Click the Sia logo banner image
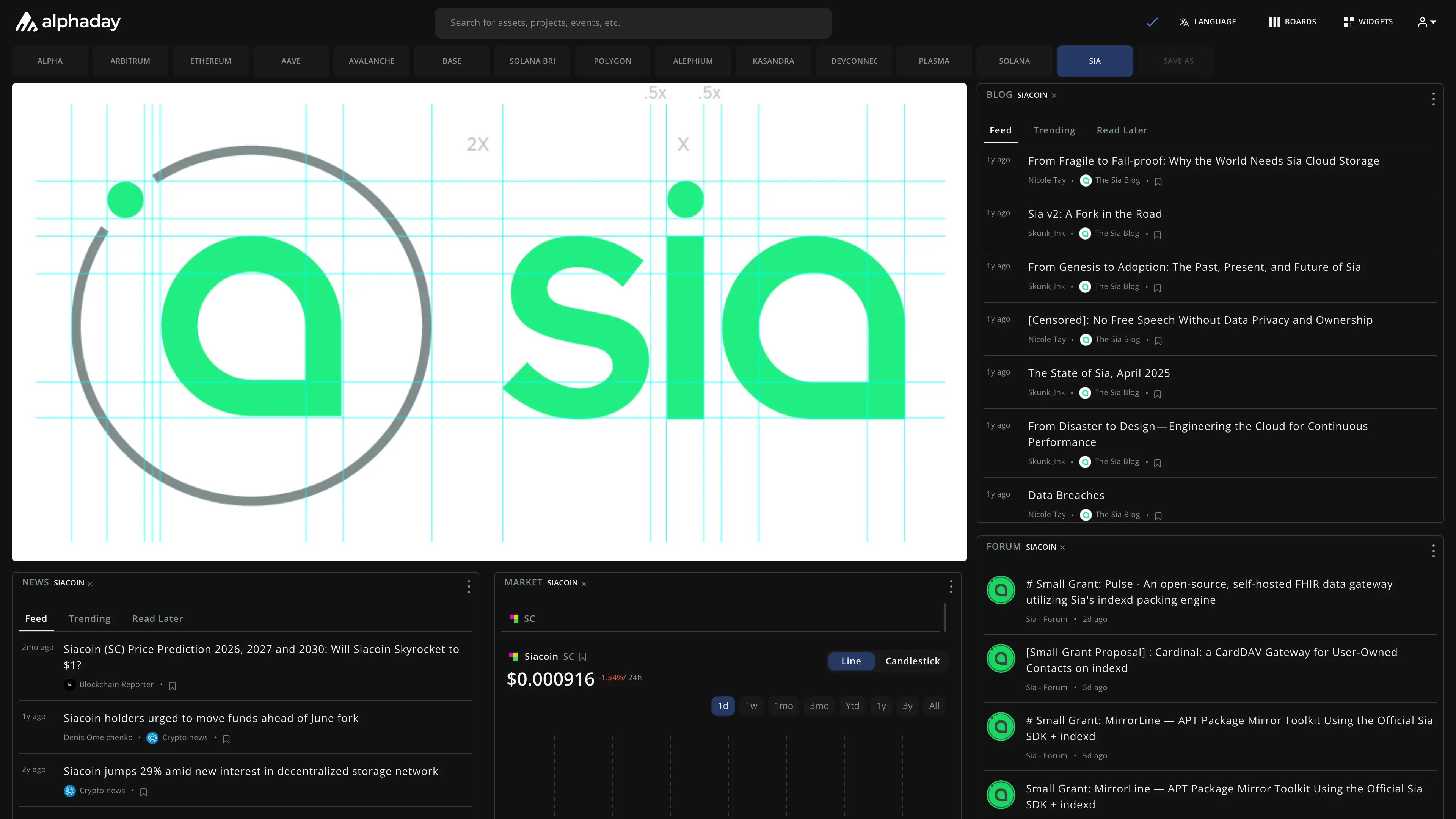Image resolution: width=1456 pixels, height=819 pixels. coord(489,322)
